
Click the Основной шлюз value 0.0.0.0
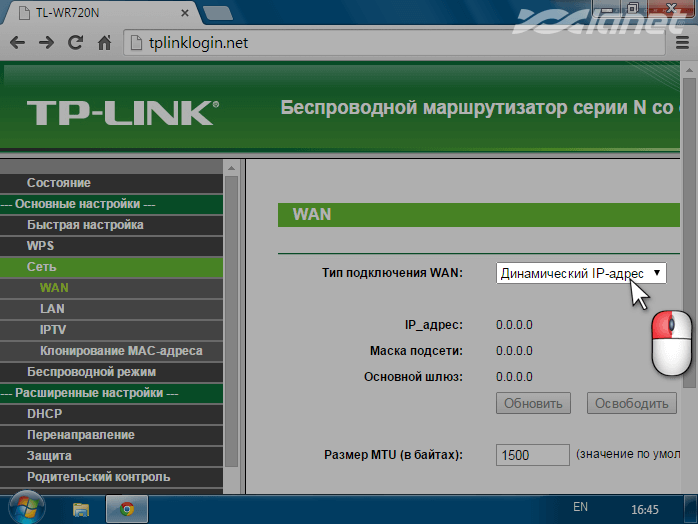514,377
